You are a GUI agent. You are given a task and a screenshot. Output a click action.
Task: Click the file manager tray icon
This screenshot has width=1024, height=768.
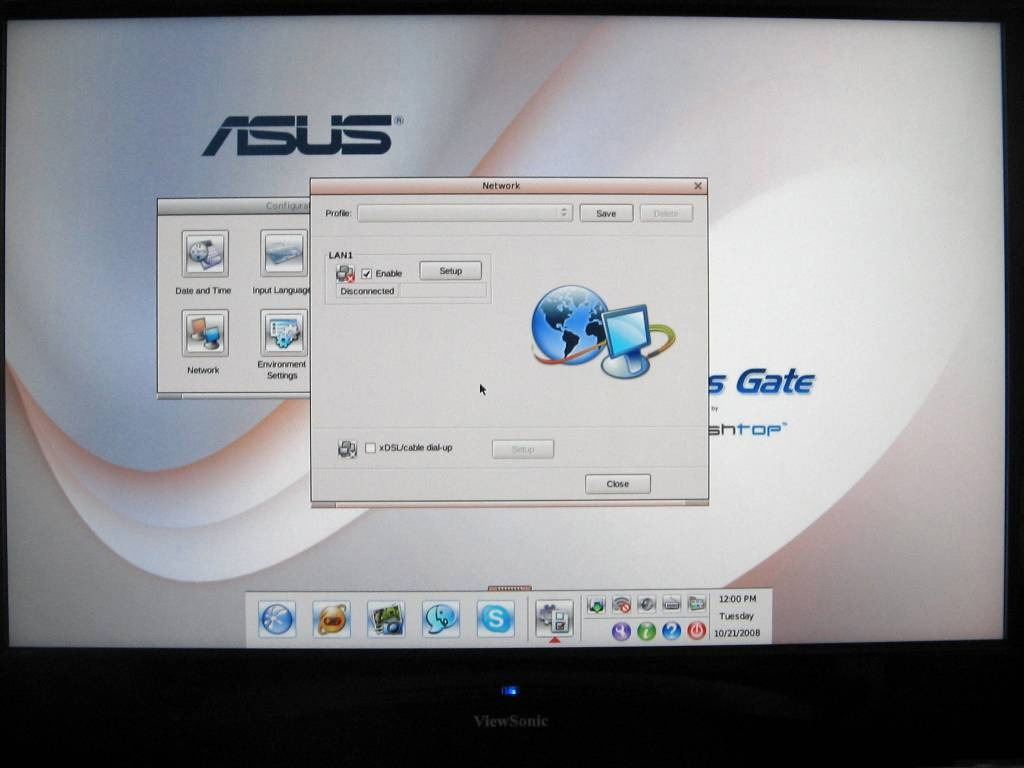pos(697,605)
